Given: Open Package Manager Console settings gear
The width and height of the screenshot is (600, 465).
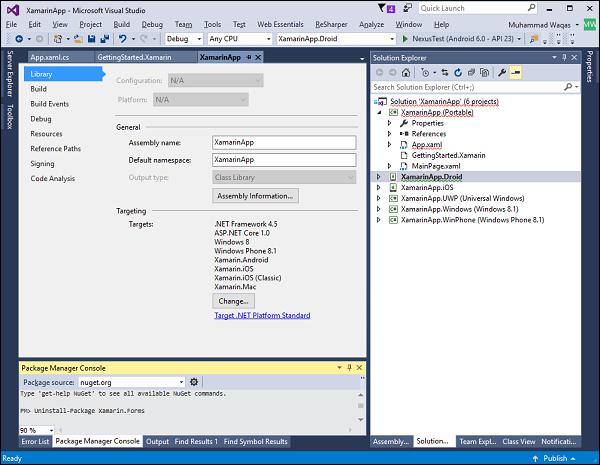Looking at the screenshot, I should coord(194,382).
